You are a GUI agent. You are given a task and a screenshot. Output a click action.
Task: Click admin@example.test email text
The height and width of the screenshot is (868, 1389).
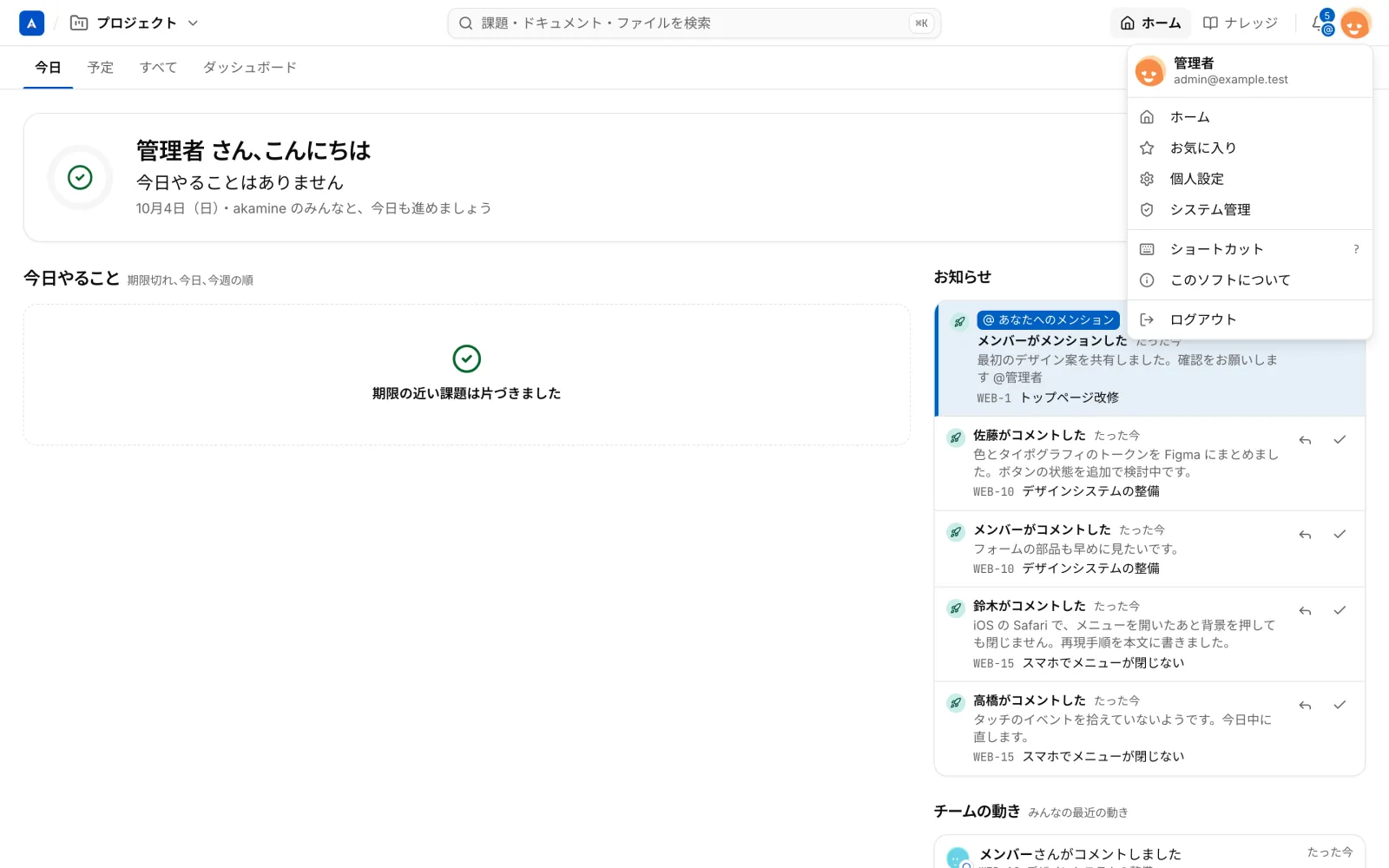[x=1230, y=80]
